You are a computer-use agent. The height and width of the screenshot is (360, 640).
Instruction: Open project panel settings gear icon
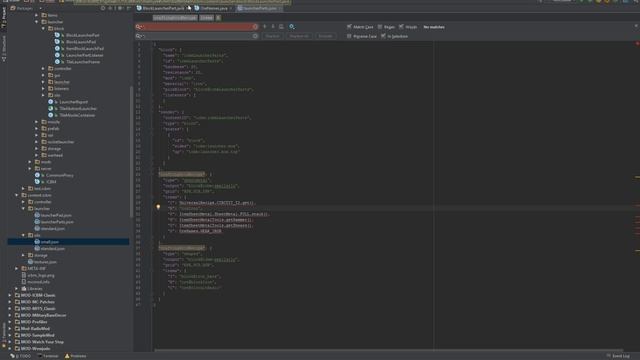(x=120, y=8)
